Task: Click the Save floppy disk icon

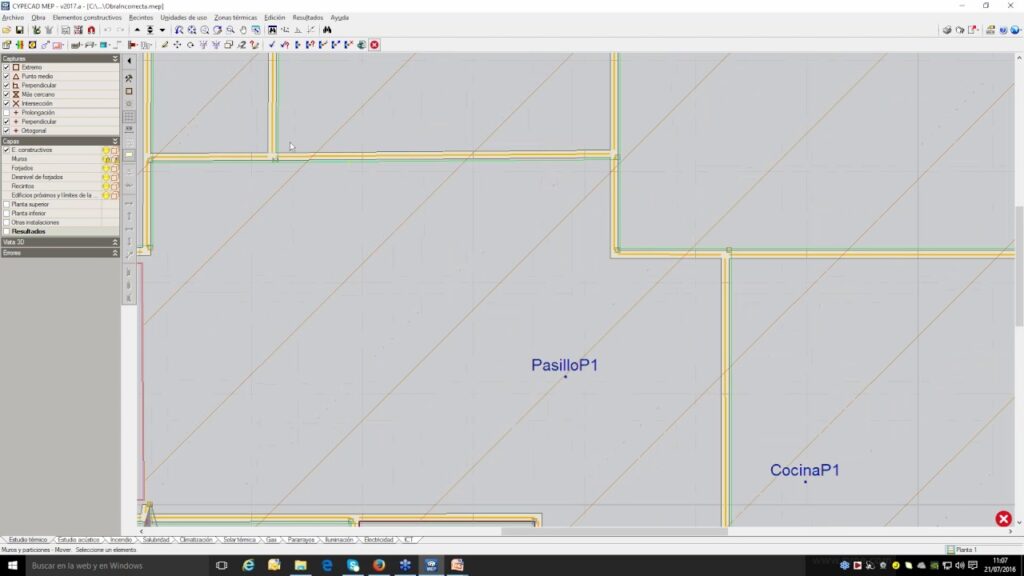Action: (19, 30)
